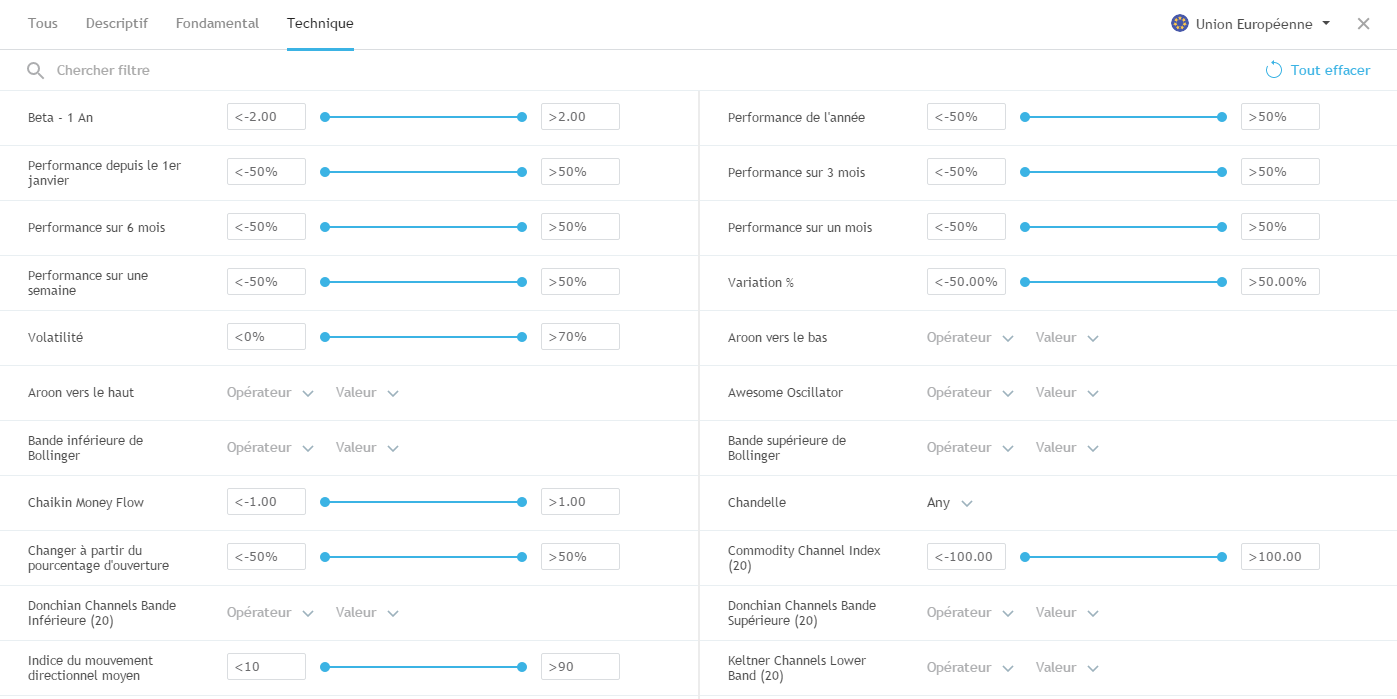Screen dimensions: 1397x699
Task: Close the filter panel
Action: 1363,24
